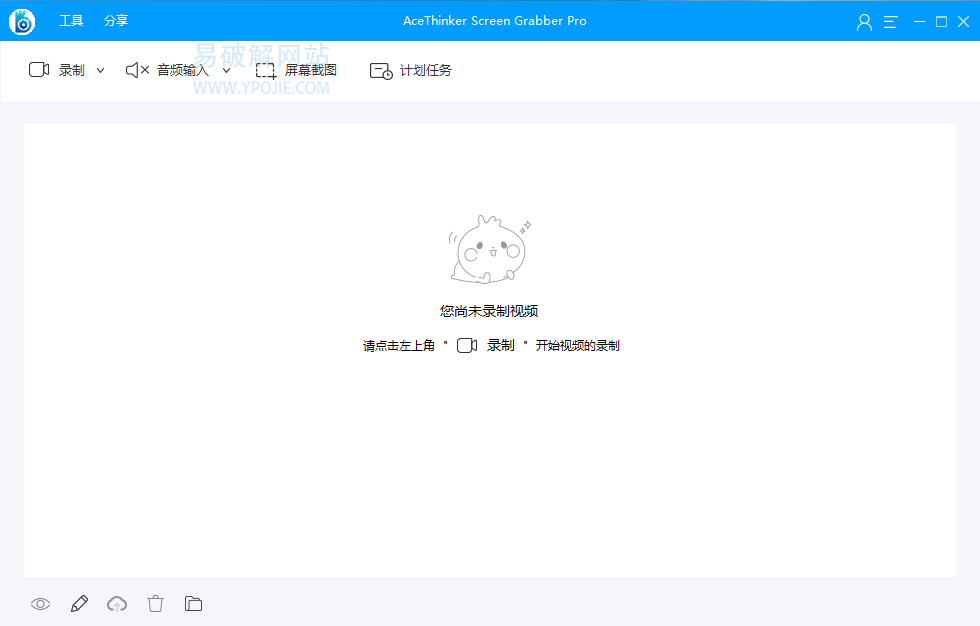Screen dimensions: 980x626
Task: Click the trash delete icon
Action: [155, 603]
